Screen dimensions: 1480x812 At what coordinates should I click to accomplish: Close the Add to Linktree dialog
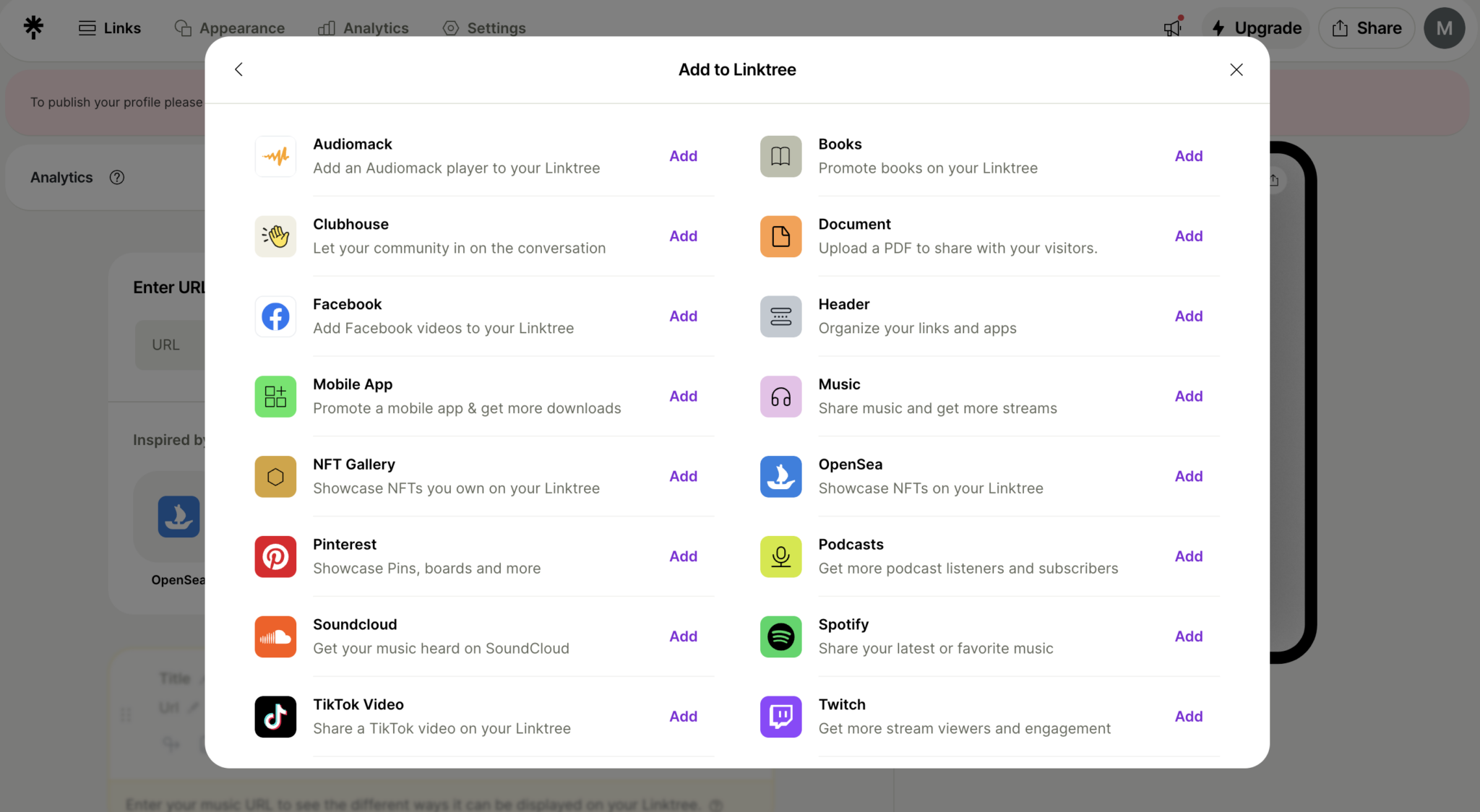tap(1236, 69)
